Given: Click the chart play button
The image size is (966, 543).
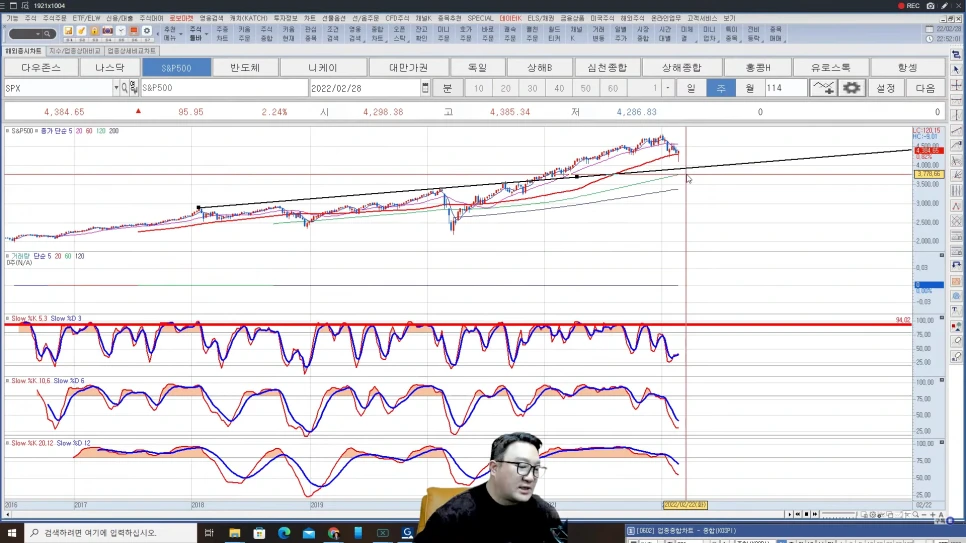Looking at the screenshot, I should pos(790,514).
